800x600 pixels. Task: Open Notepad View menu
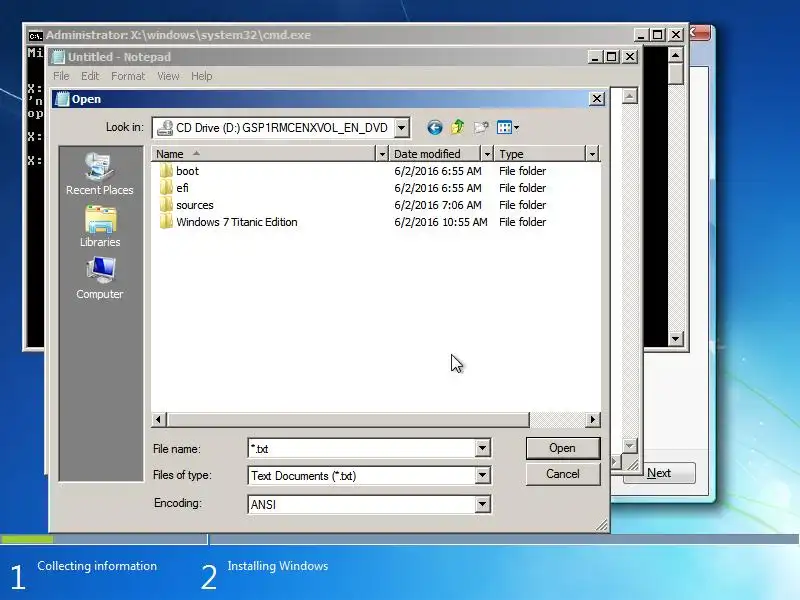pyautogui.click(x=168, y=76)
